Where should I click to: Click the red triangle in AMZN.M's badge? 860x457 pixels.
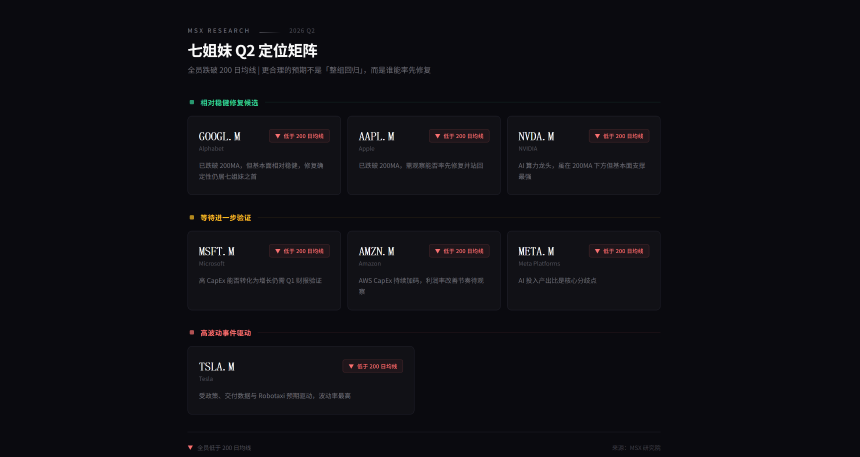coord(437,251)
